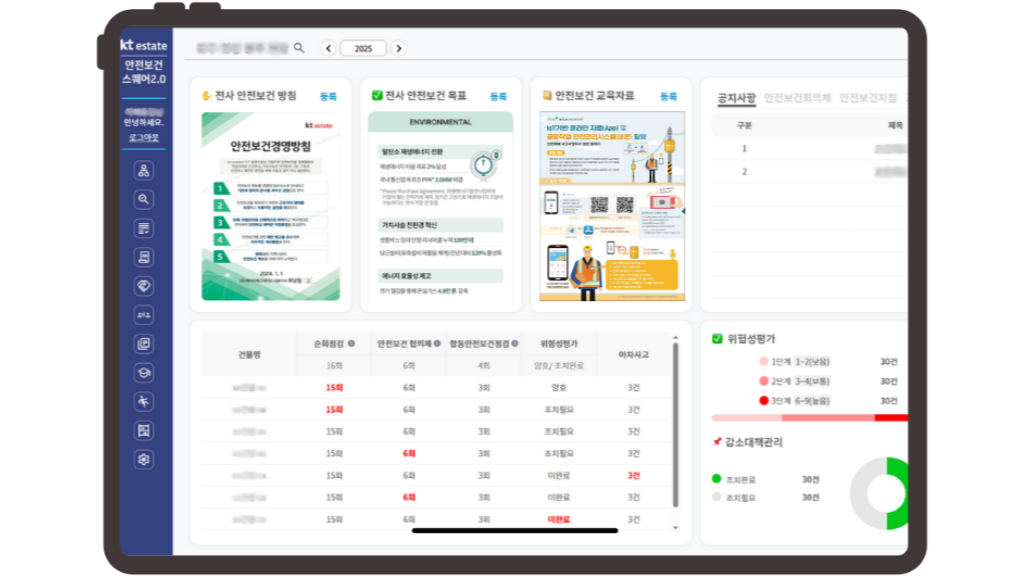Click the table scrollbar down arrow

675,528
